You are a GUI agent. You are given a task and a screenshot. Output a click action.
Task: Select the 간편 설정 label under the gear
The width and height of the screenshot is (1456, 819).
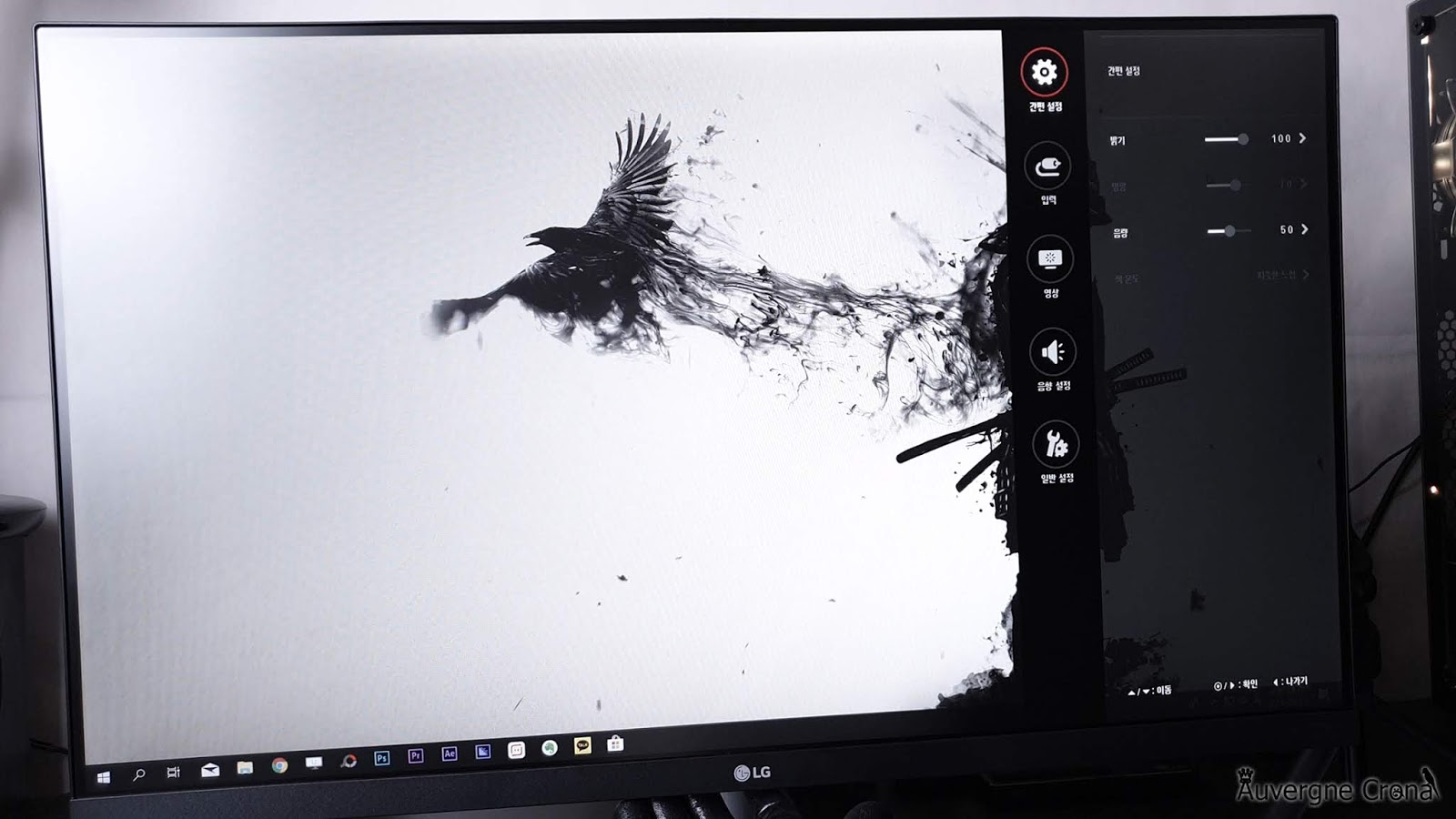1046,107
